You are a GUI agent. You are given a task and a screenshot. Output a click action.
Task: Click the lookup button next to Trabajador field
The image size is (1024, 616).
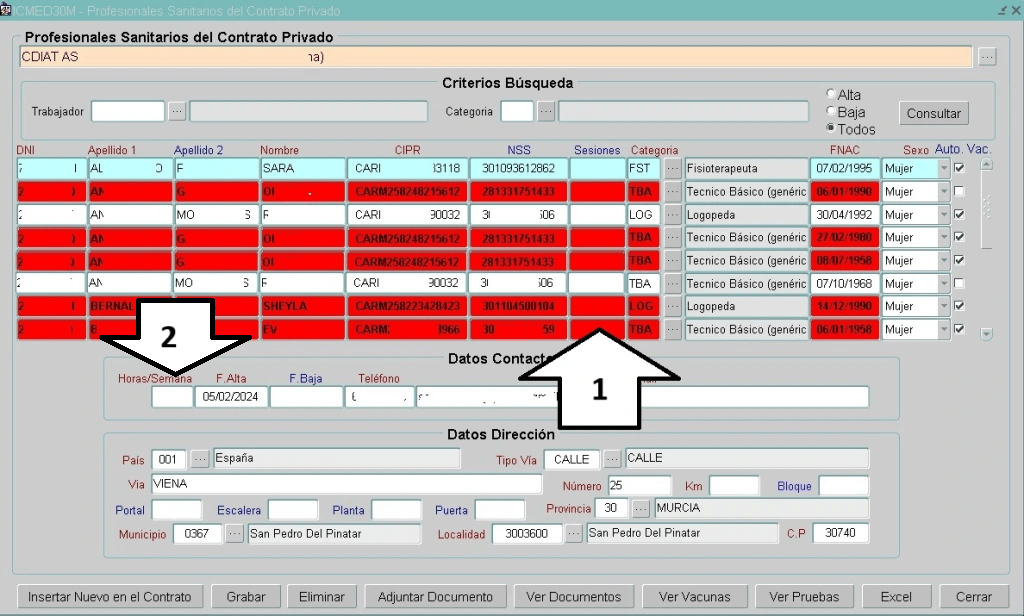177,111
